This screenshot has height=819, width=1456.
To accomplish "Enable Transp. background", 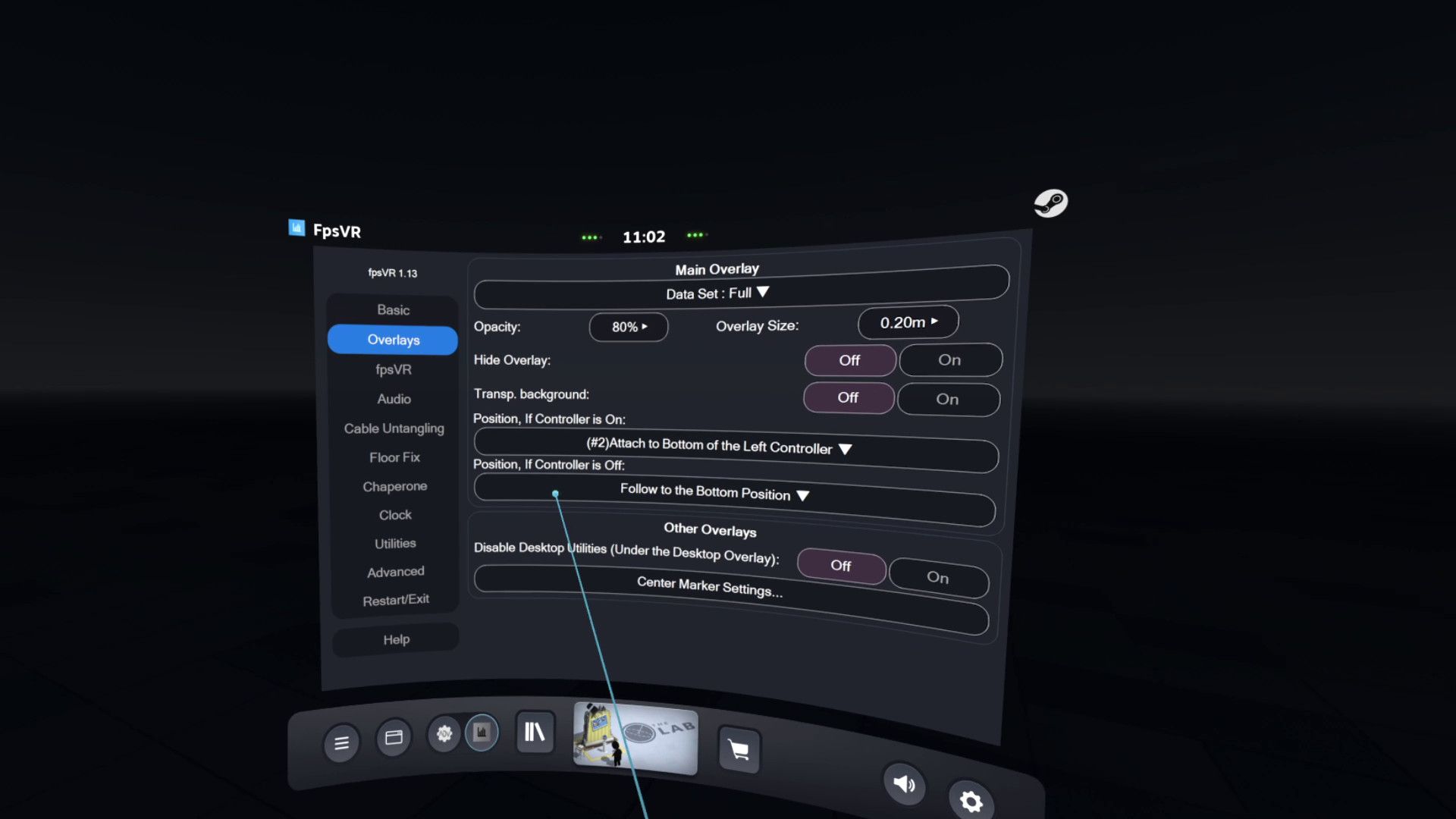I will tap(948, 399).
